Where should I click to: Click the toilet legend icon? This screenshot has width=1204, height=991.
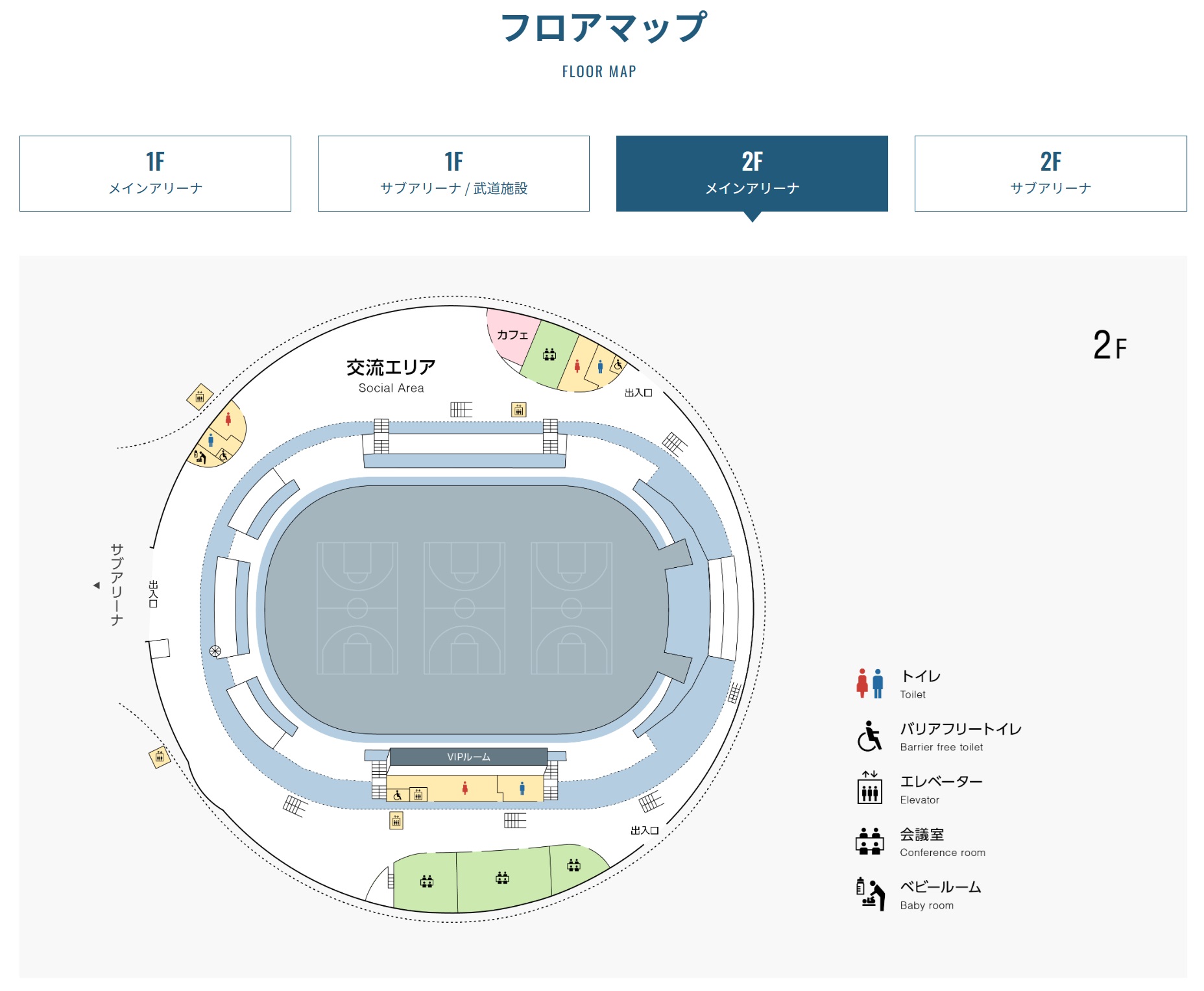(x=870, y=683)
